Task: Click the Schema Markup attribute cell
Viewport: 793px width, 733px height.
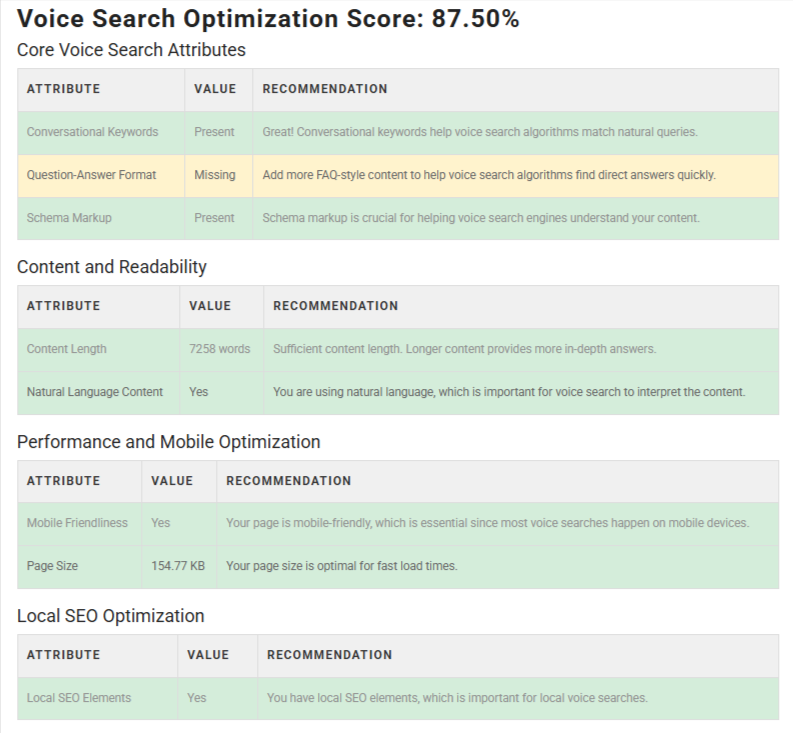Action: (67, 218)
